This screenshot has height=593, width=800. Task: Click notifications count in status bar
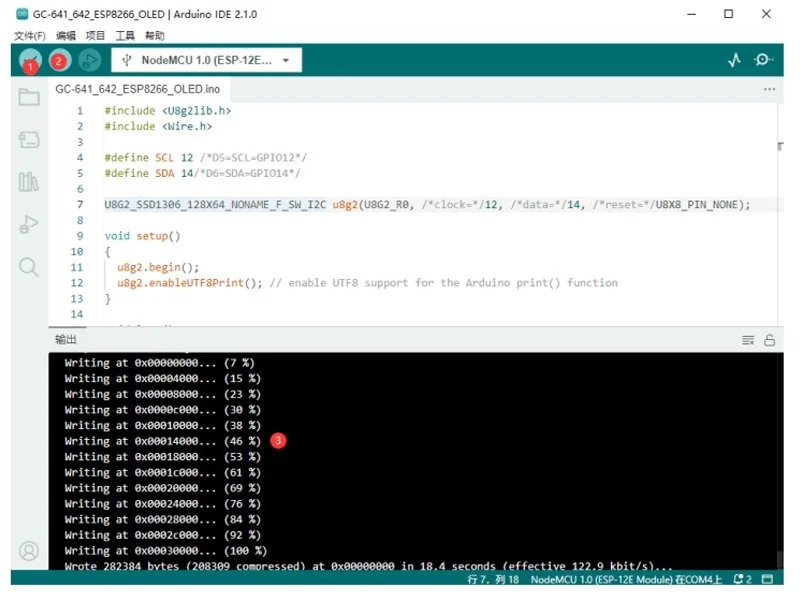[x=742, y=579]
